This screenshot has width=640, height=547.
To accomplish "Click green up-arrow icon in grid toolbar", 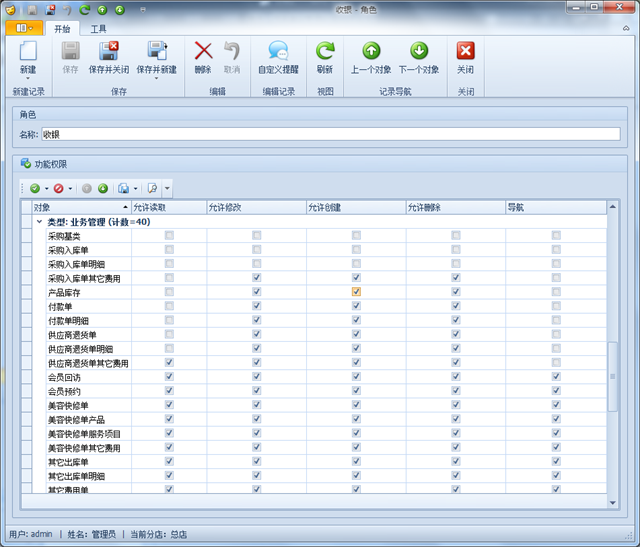I will click(x=103, y=188).
